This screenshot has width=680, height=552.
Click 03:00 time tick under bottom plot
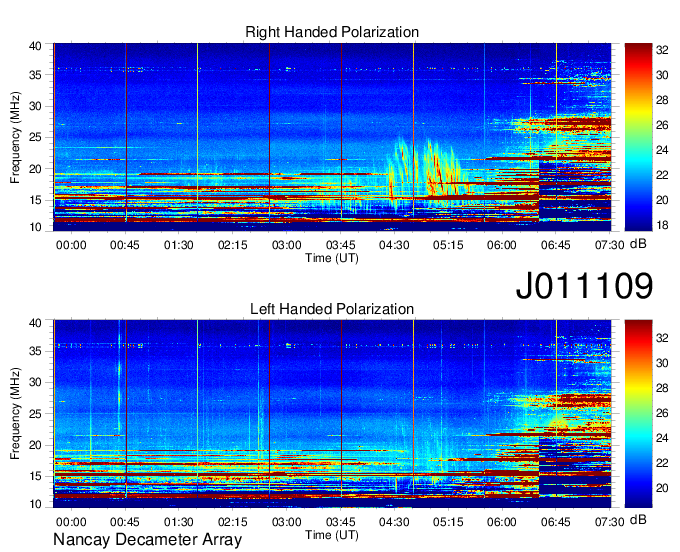pos(286,522)
